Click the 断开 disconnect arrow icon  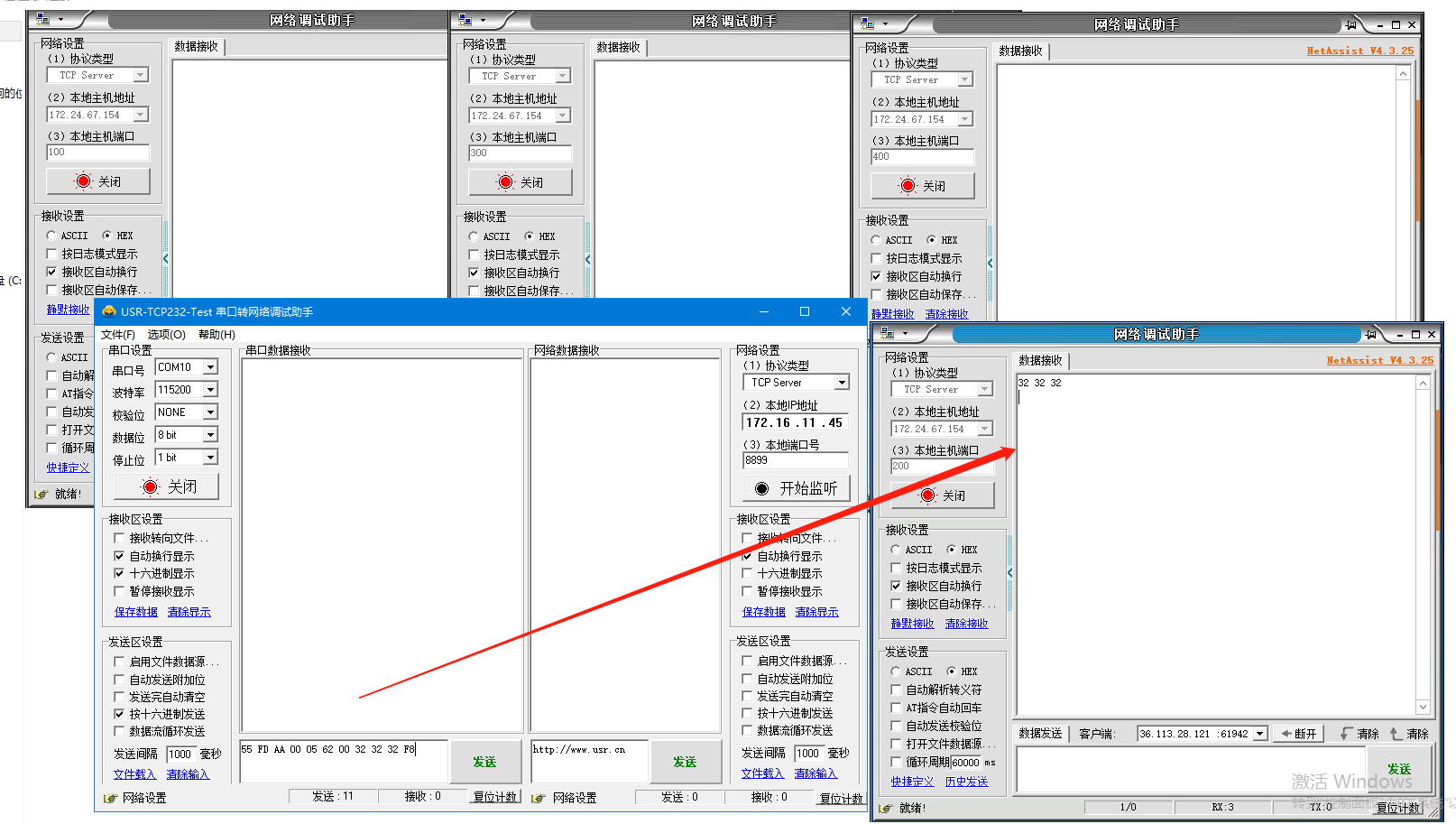(x=1286, y=734)
